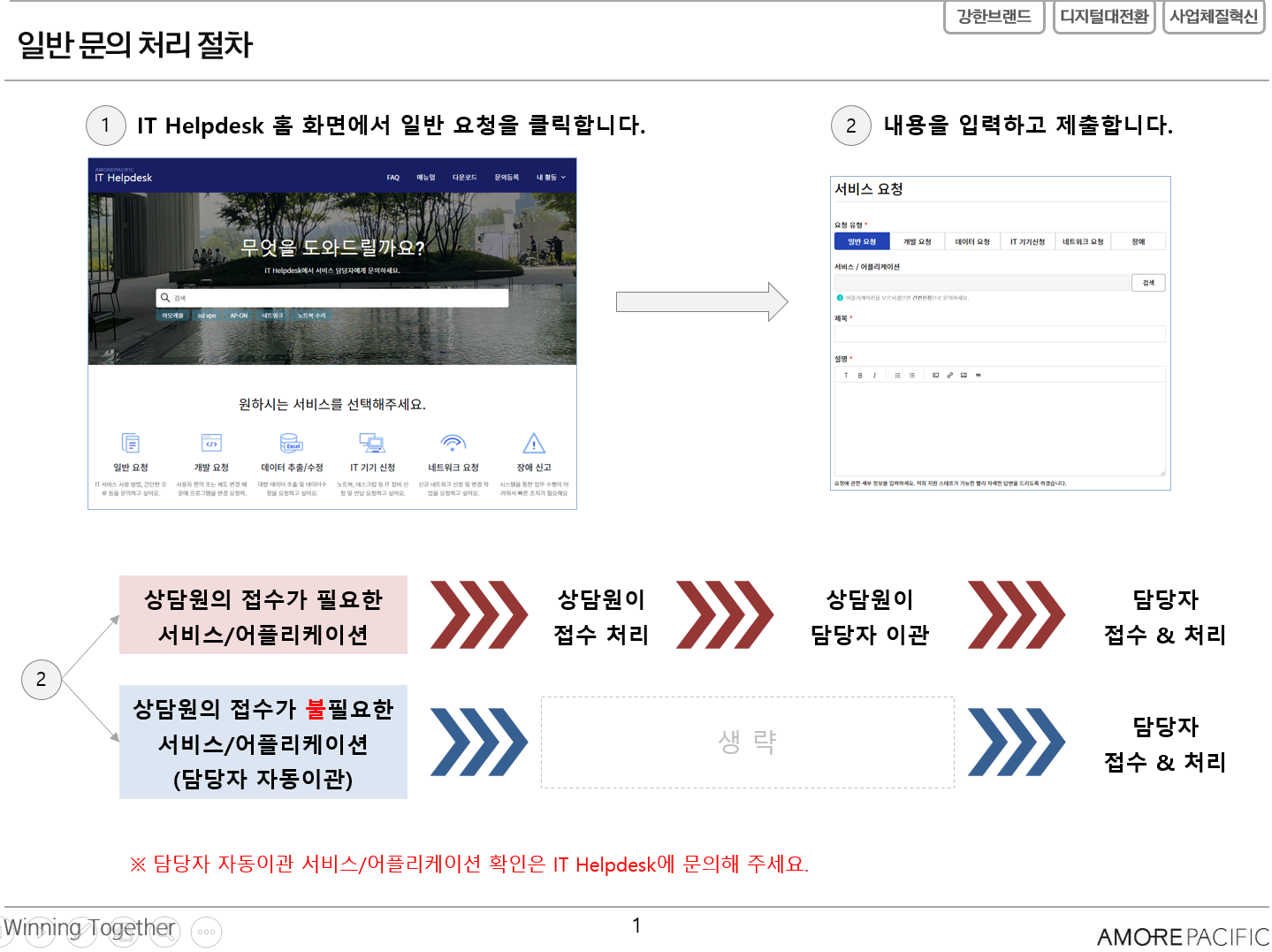Click the 일반 문의 처리 절차 slide title
Screen dimensions: 1272x952
click(x=135, y=44)
